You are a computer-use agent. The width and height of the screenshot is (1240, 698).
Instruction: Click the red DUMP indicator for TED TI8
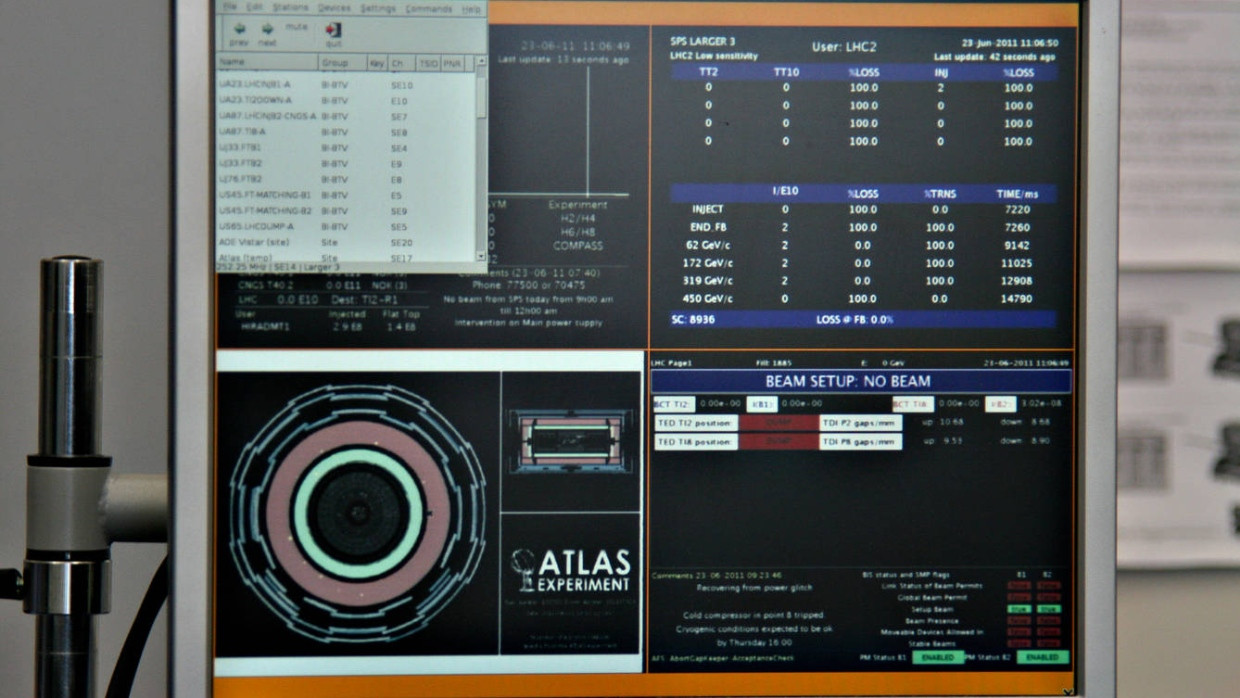778,441
